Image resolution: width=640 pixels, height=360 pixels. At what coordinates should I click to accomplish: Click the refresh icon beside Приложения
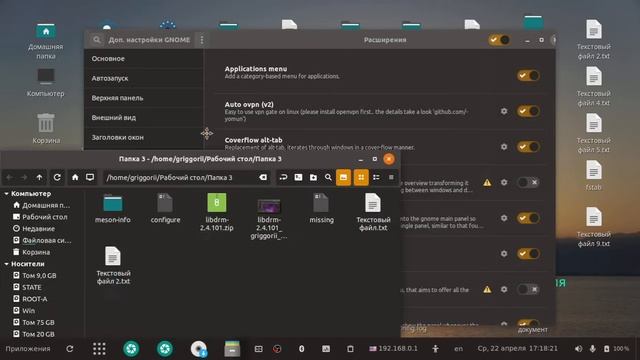[x=70, y=349]
